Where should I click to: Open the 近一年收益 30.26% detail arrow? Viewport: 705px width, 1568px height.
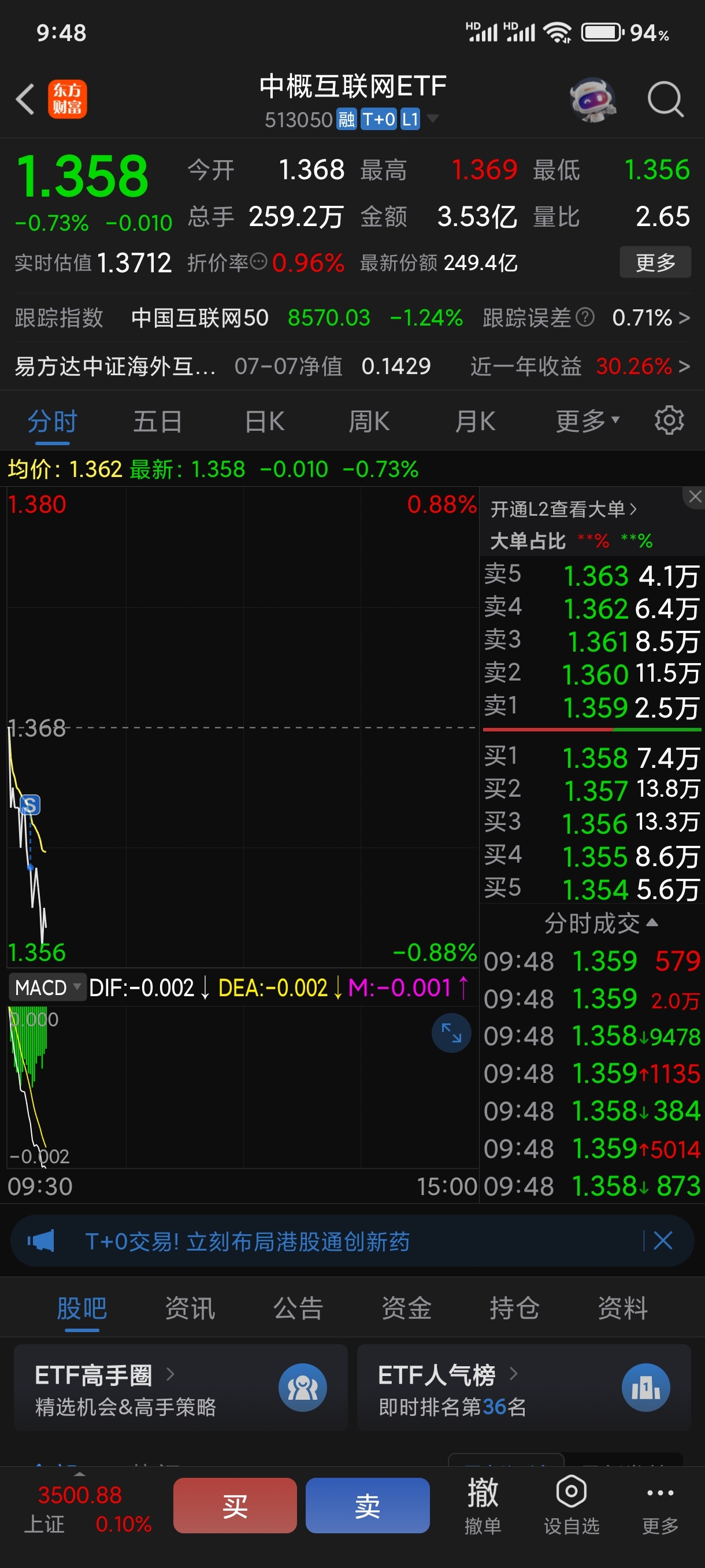click(684, 366)
